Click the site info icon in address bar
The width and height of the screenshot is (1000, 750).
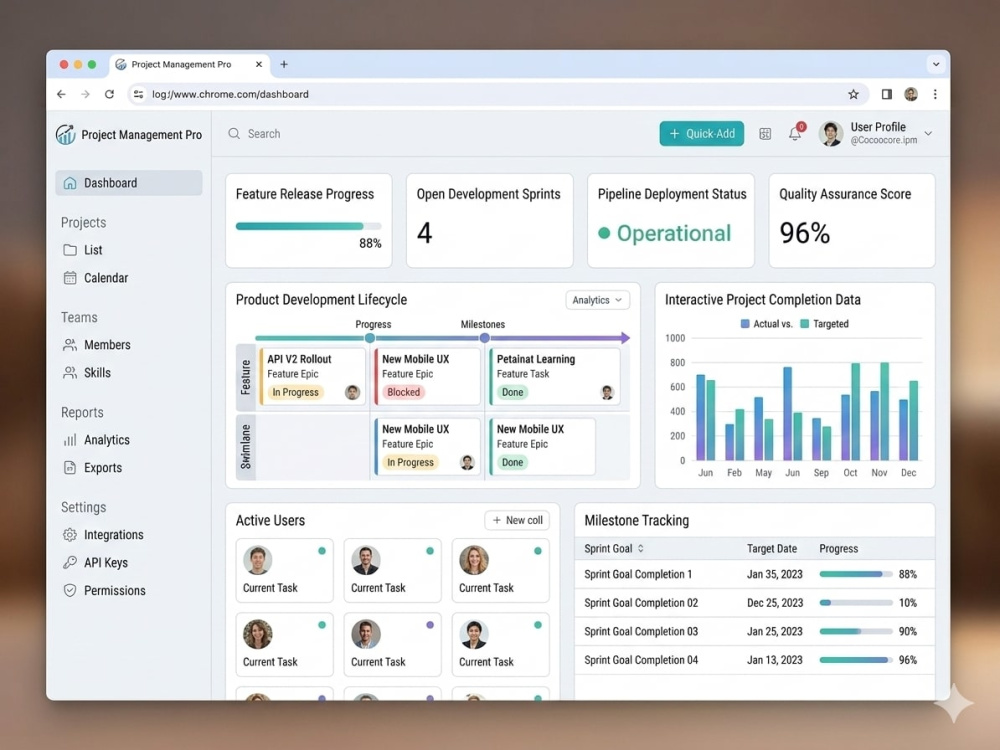138,94
